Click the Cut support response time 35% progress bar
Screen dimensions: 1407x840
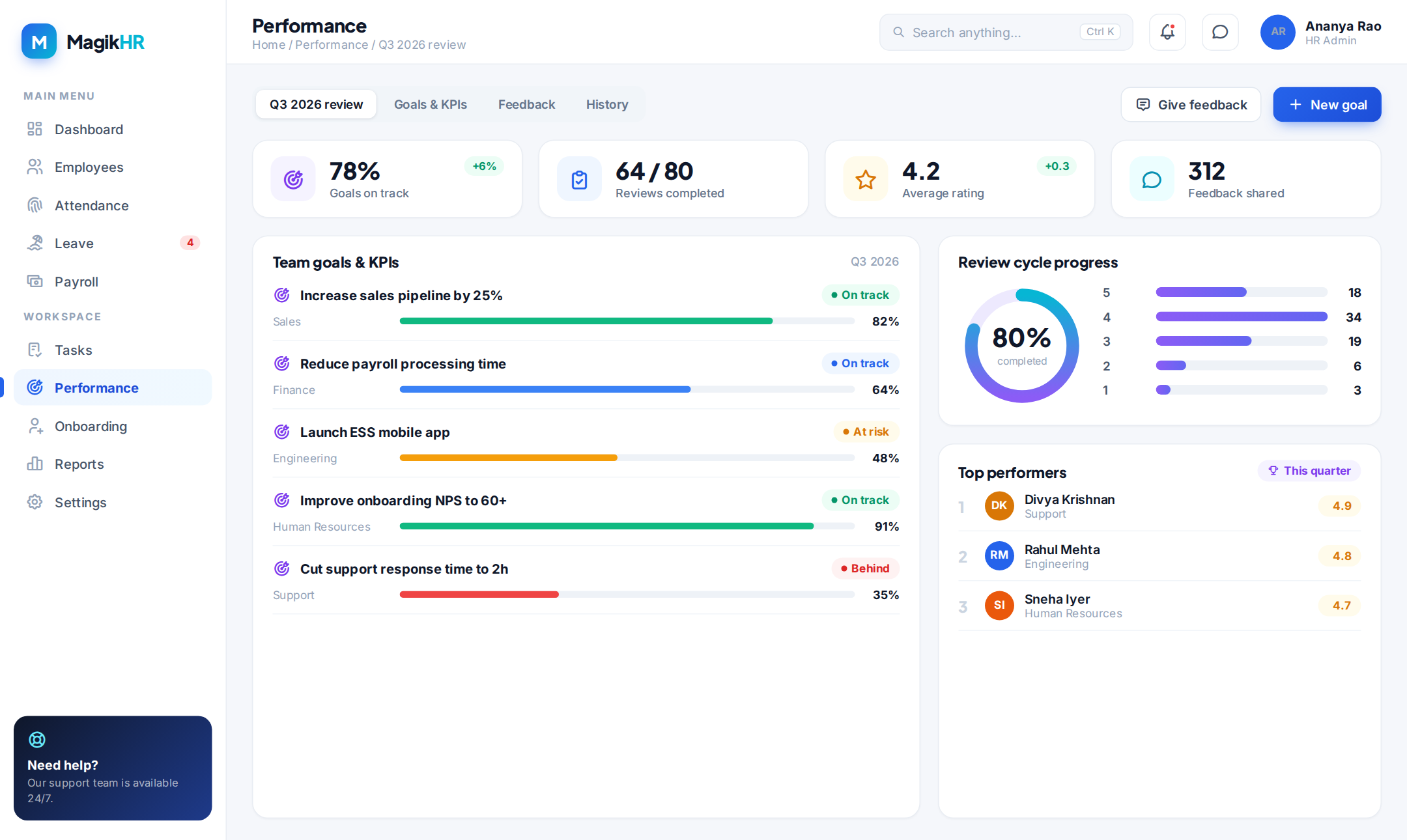tap(627, 595)
